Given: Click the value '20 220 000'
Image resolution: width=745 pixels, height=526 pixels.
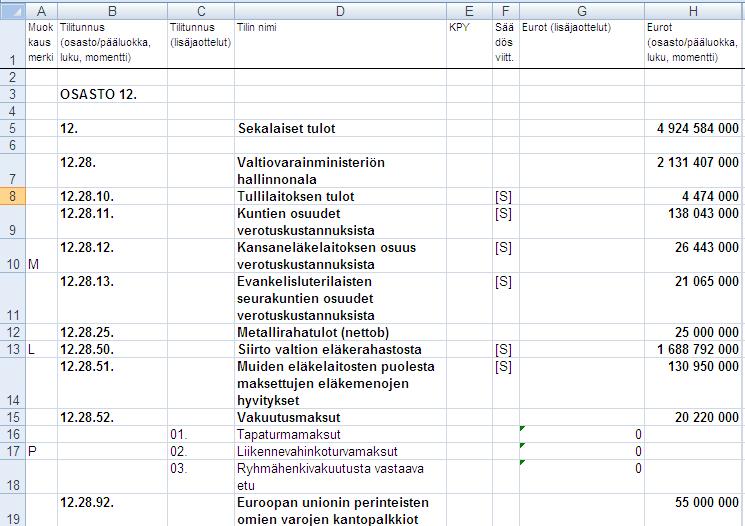Looking at the screenshot, I should pos(707,417).
